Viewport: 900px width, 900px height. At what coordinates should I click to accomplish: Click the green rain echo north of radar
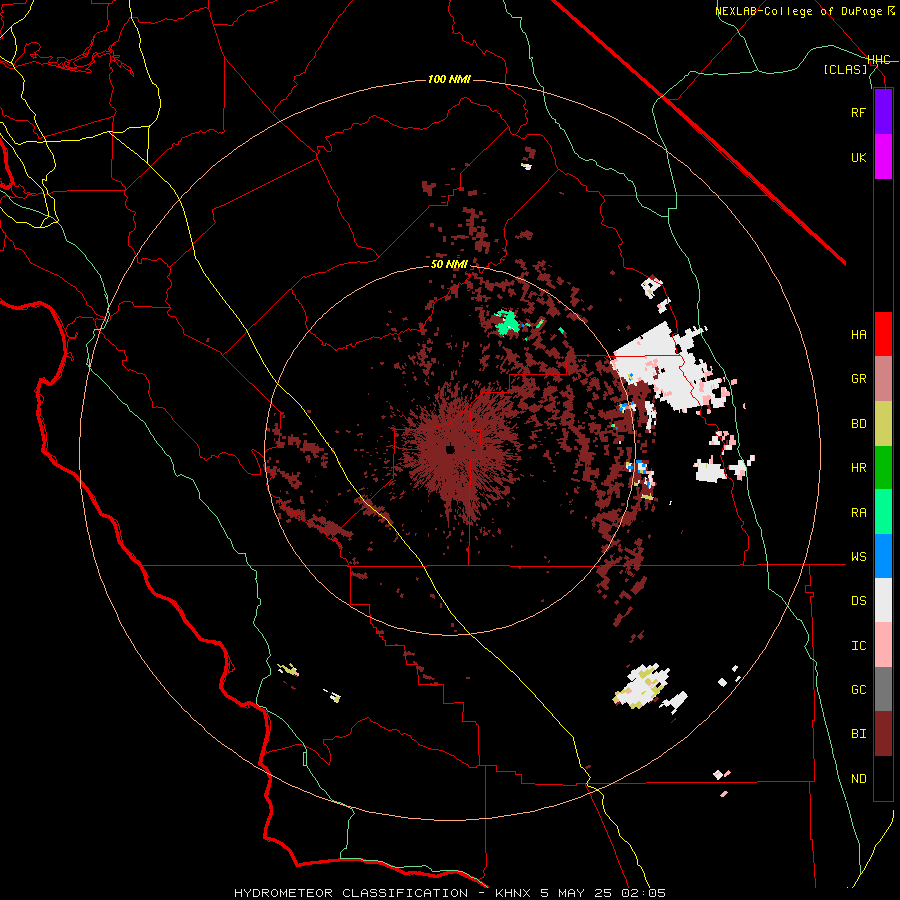pyautogui.click(x=507, y=323)
